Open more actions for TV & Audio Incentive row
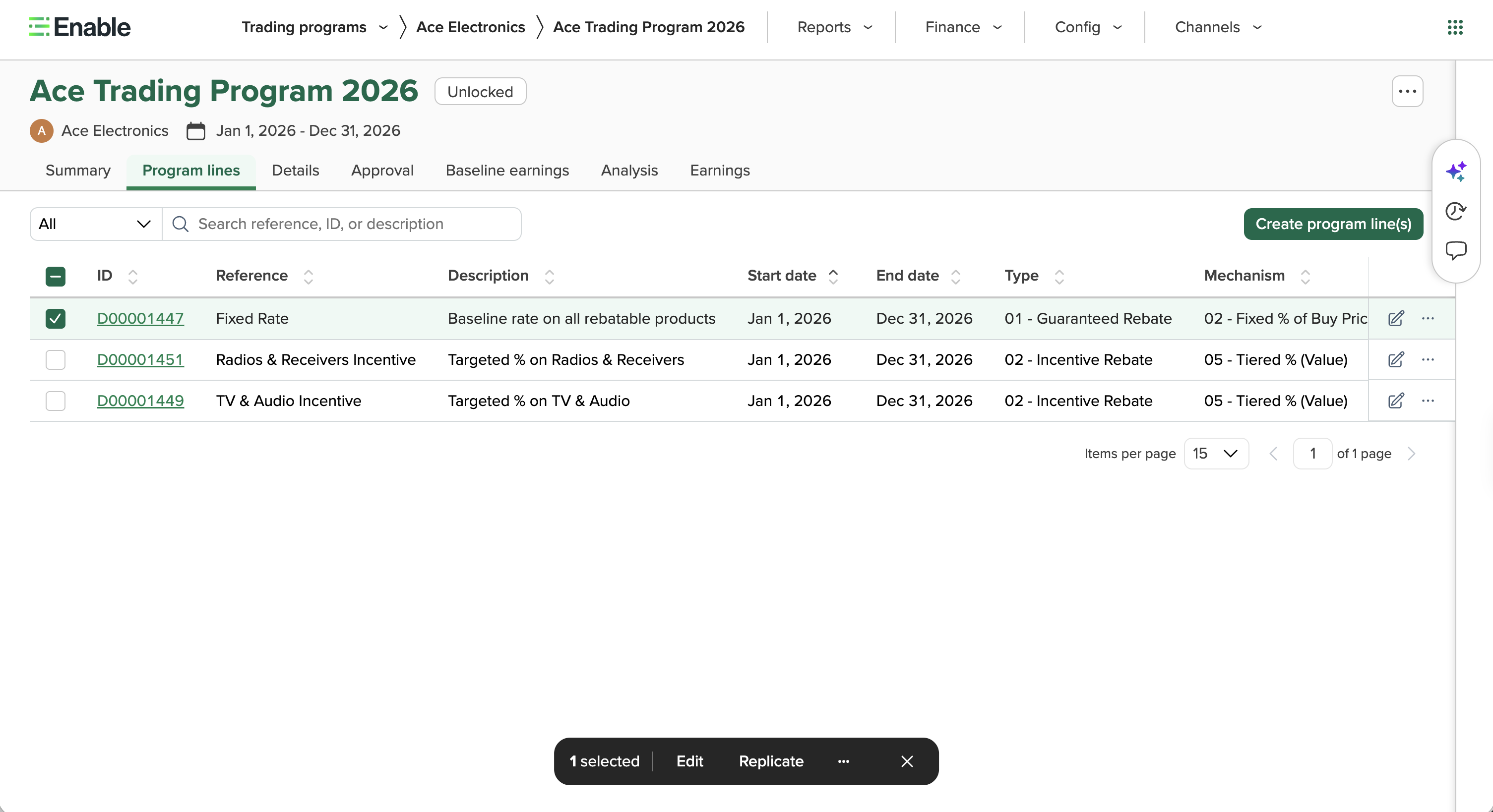1493x812 pixels. [1428, 400]
